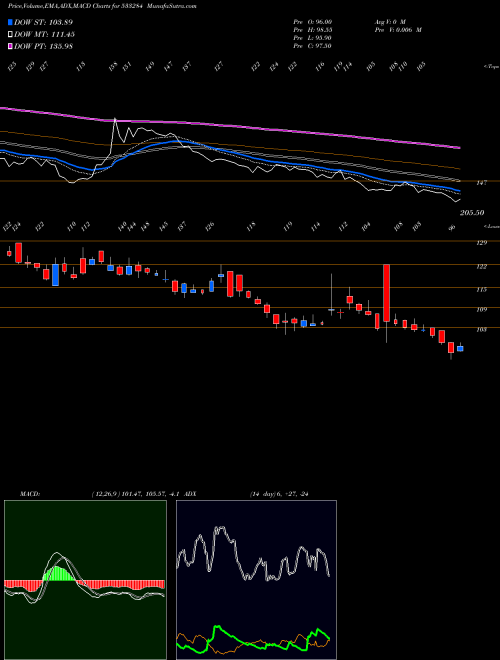
Task: Select the 'DOW PT: 135.98' legend label
Action: 44,46
